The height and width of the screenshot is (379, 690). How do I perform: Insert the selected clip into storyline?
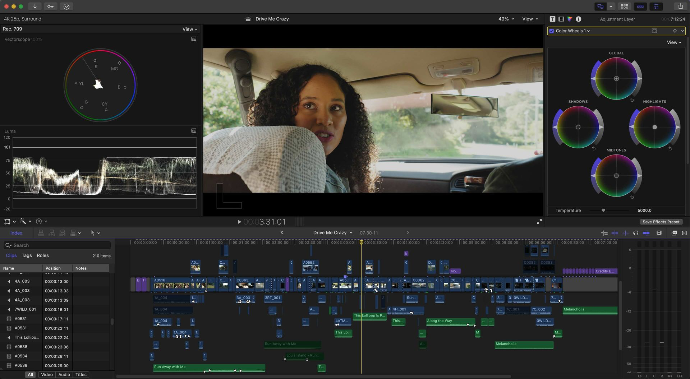pyautogui.click(x=51, y=233)
